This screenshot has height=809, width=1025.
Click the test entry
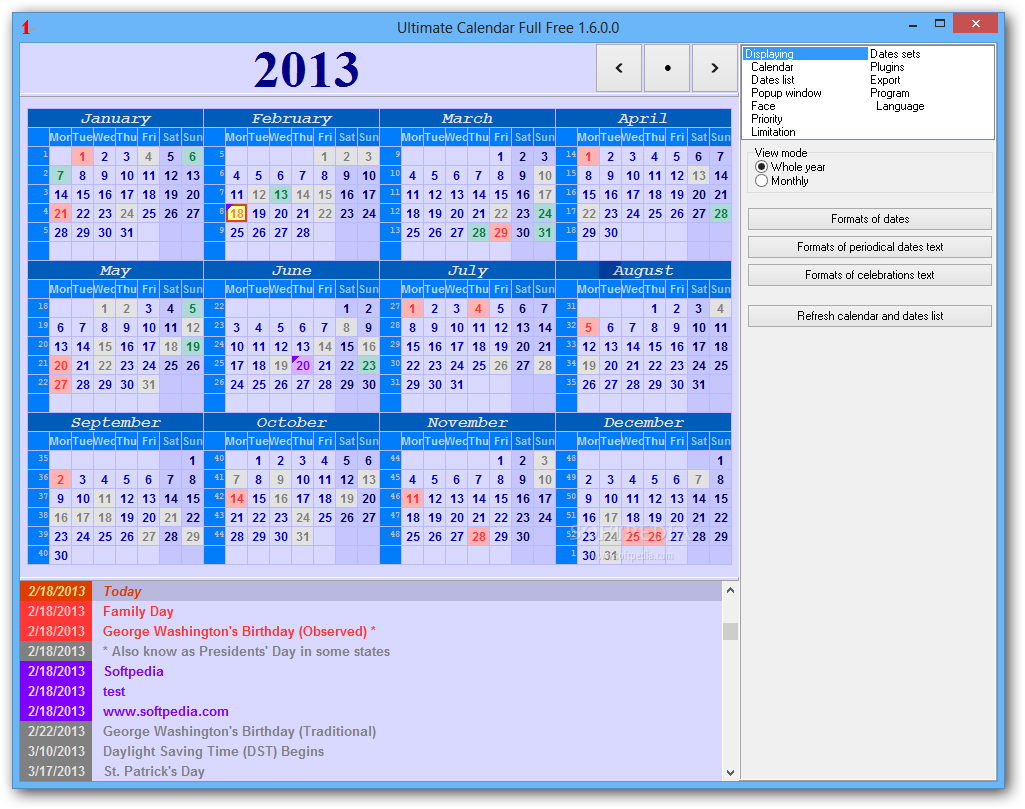[371, 691]
